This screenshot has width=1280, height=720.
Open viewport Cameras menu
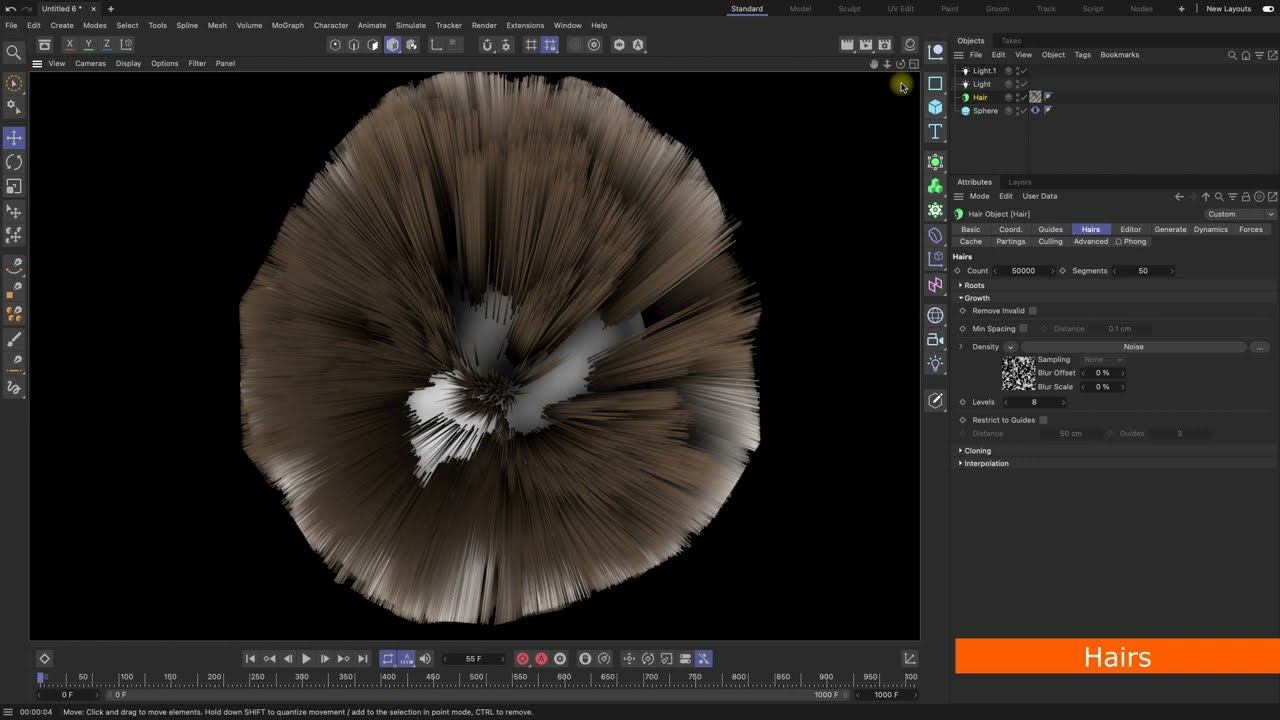tap(90, 63)
